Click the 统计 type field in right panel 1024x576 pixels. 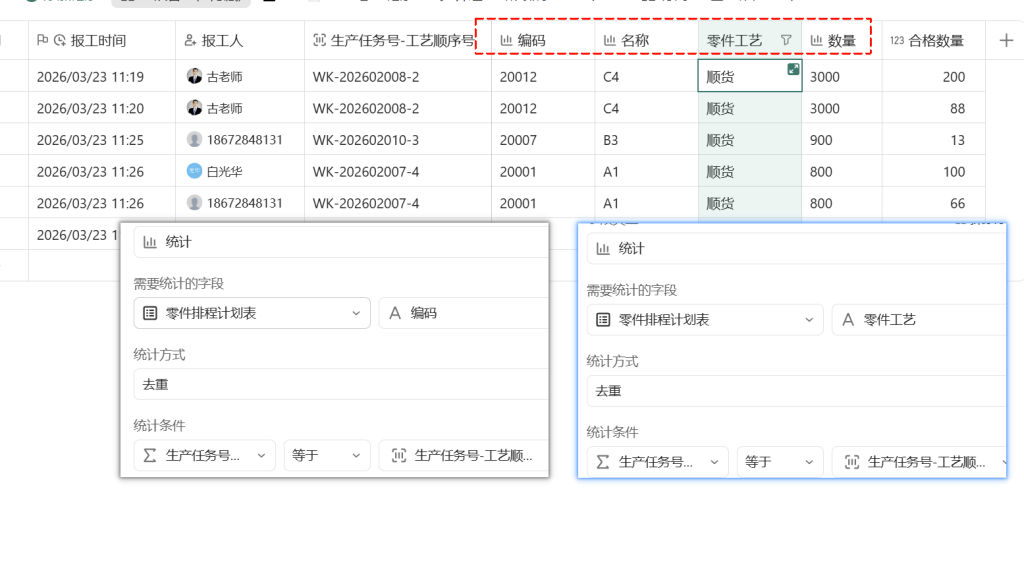pyautogui.click(x=796, y=249)
